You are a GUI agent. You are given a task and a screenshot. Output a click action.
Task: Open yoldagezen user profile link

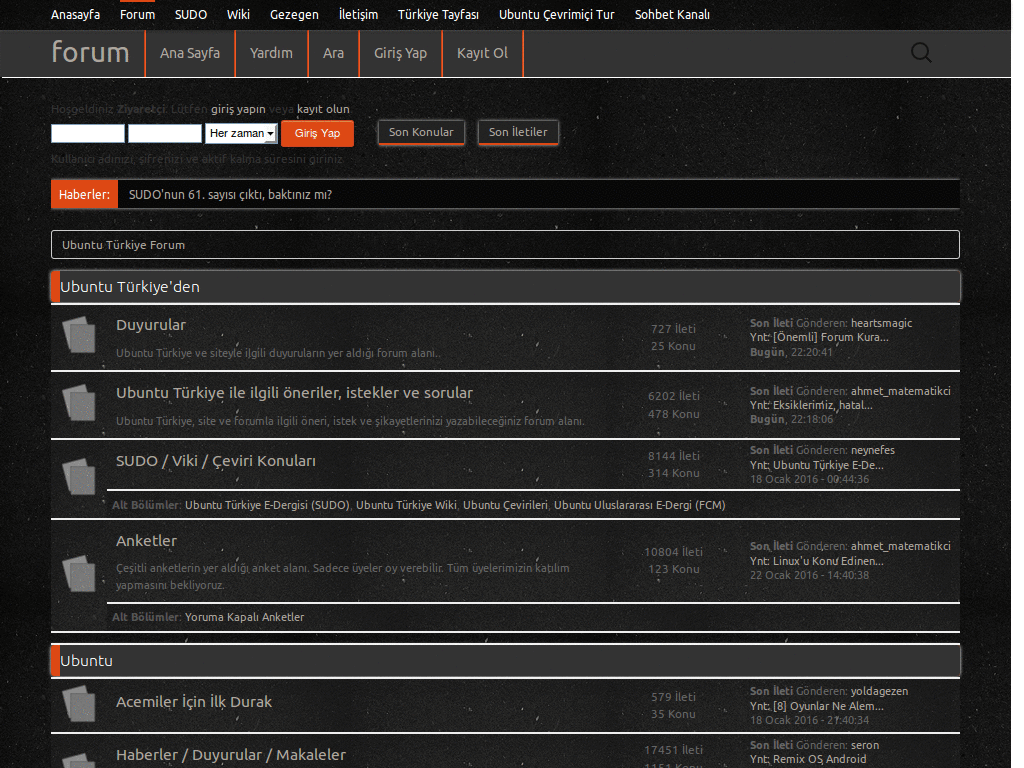click(880, 691)
